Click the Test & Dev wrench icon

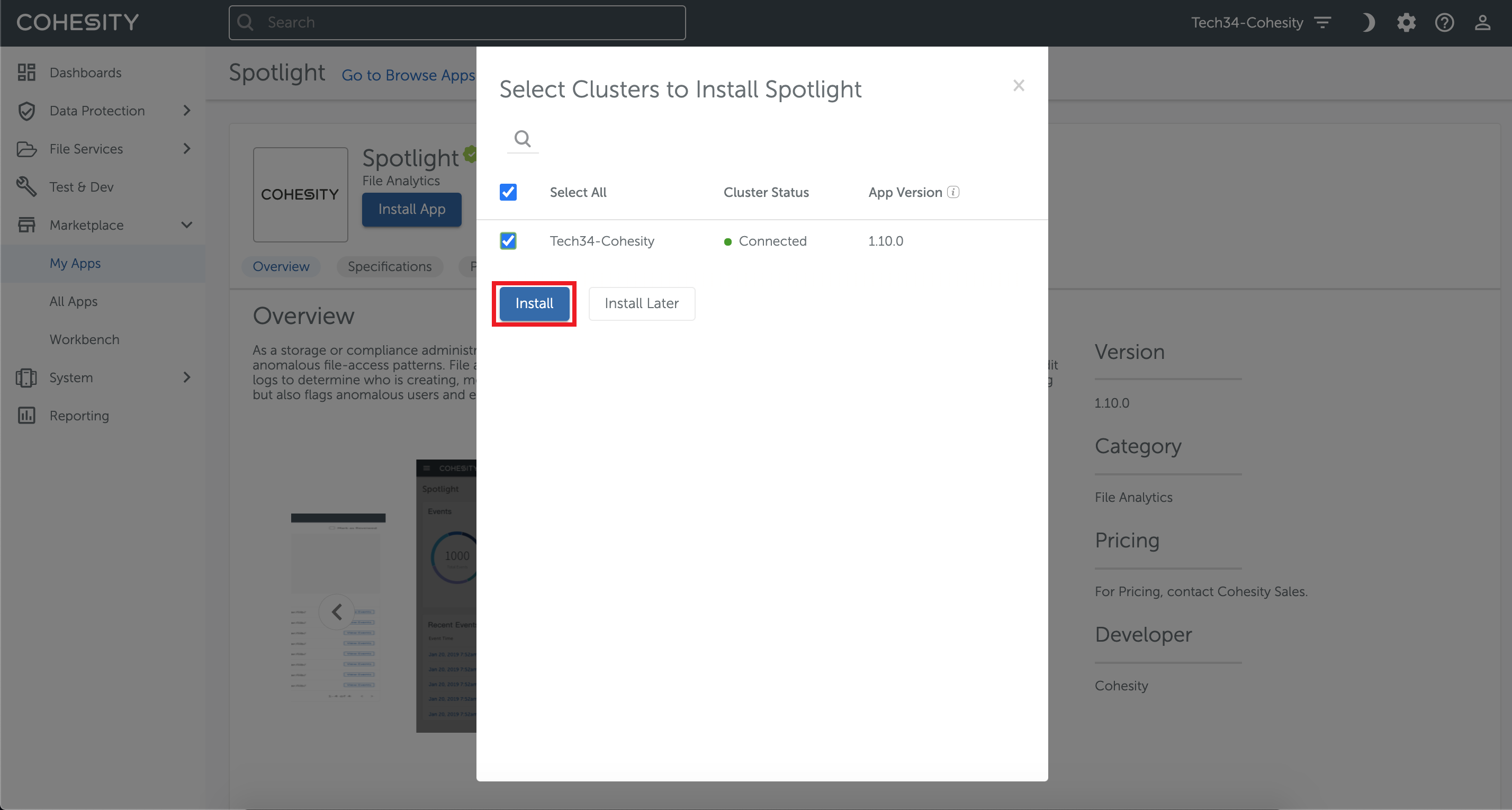tap(26, 187)
